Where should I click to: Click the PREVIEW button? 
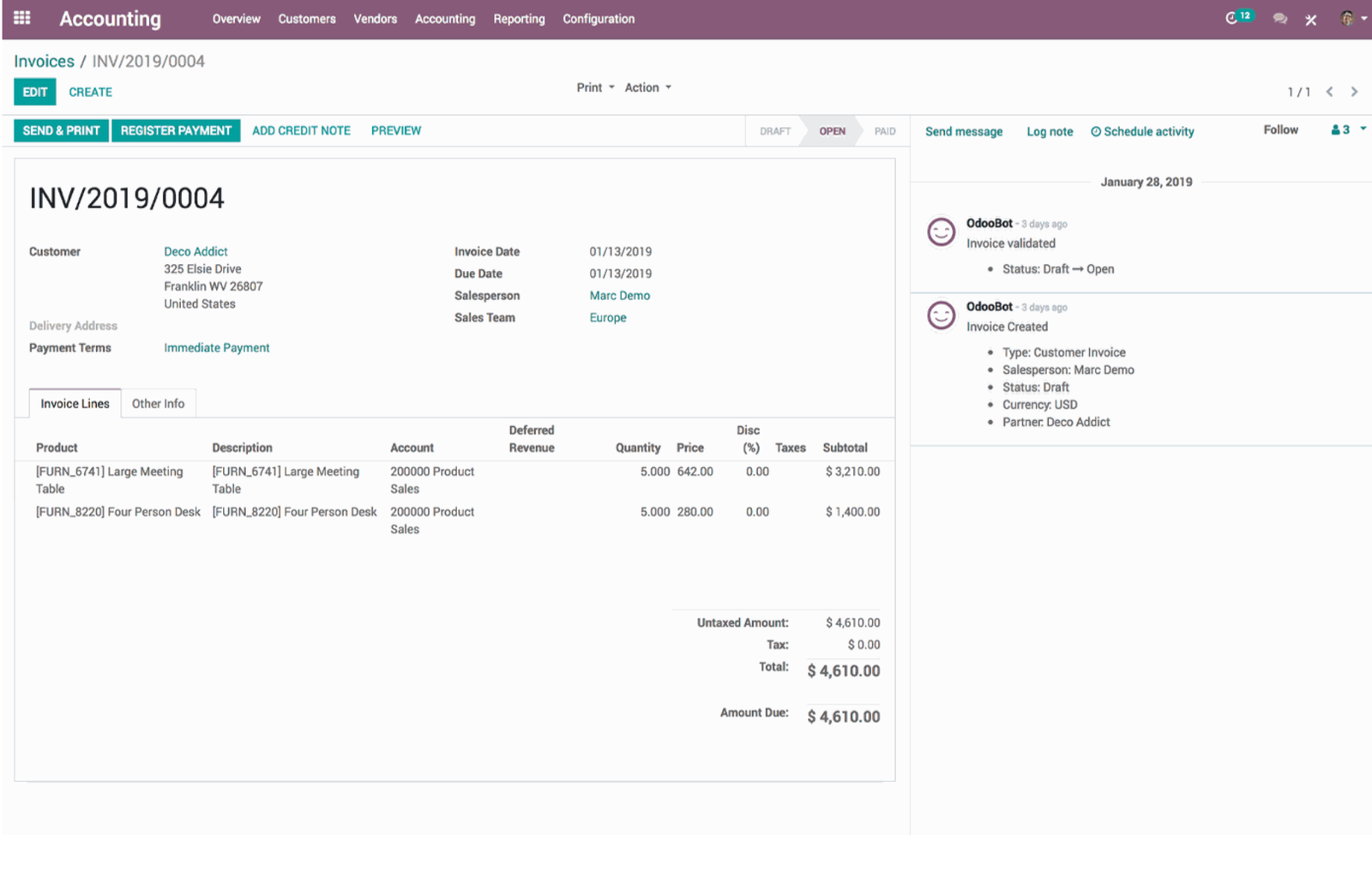(396, 130)
